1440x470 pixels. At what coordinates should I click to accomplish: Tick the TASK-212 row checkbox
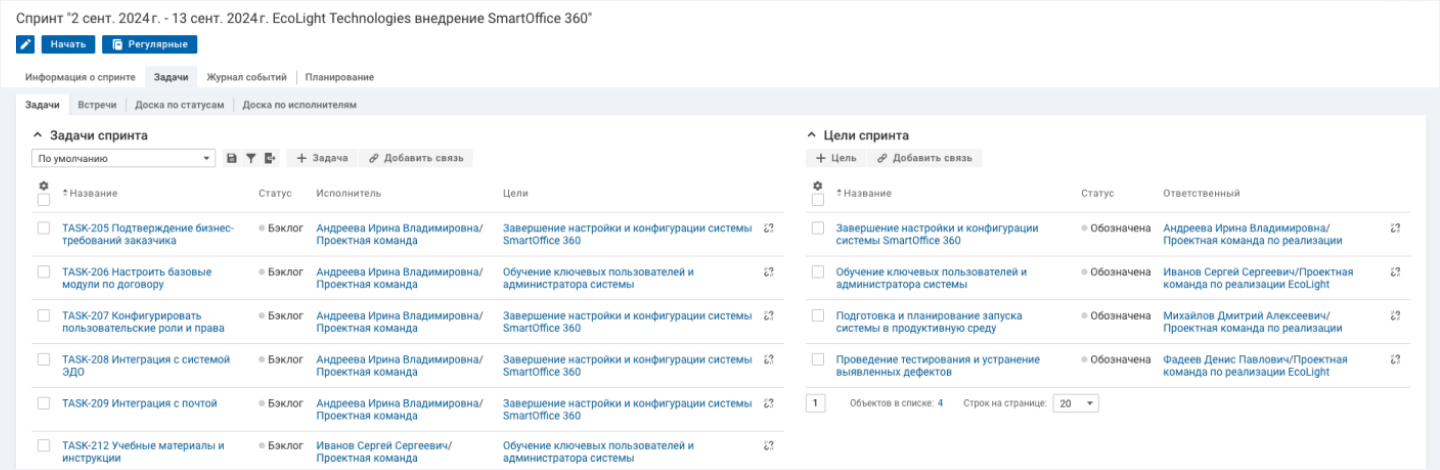[43, 446]
